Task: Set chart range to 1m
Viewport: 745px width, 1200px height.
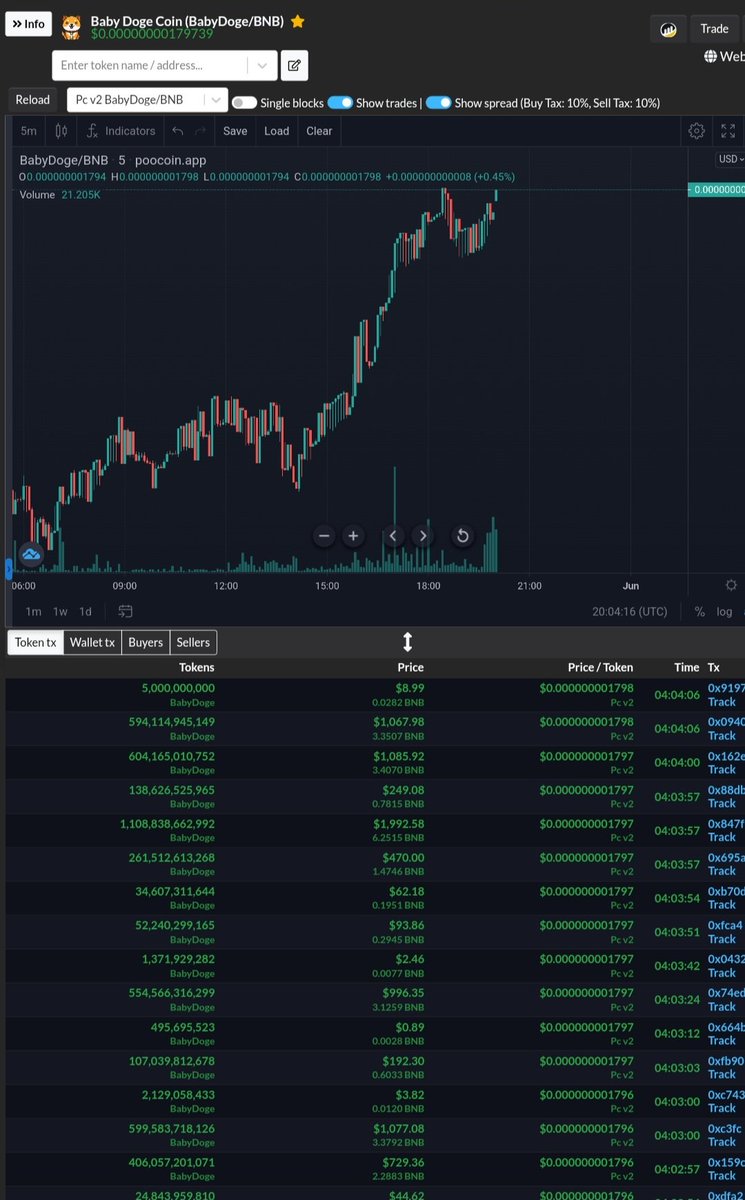Action: (34, 611)
